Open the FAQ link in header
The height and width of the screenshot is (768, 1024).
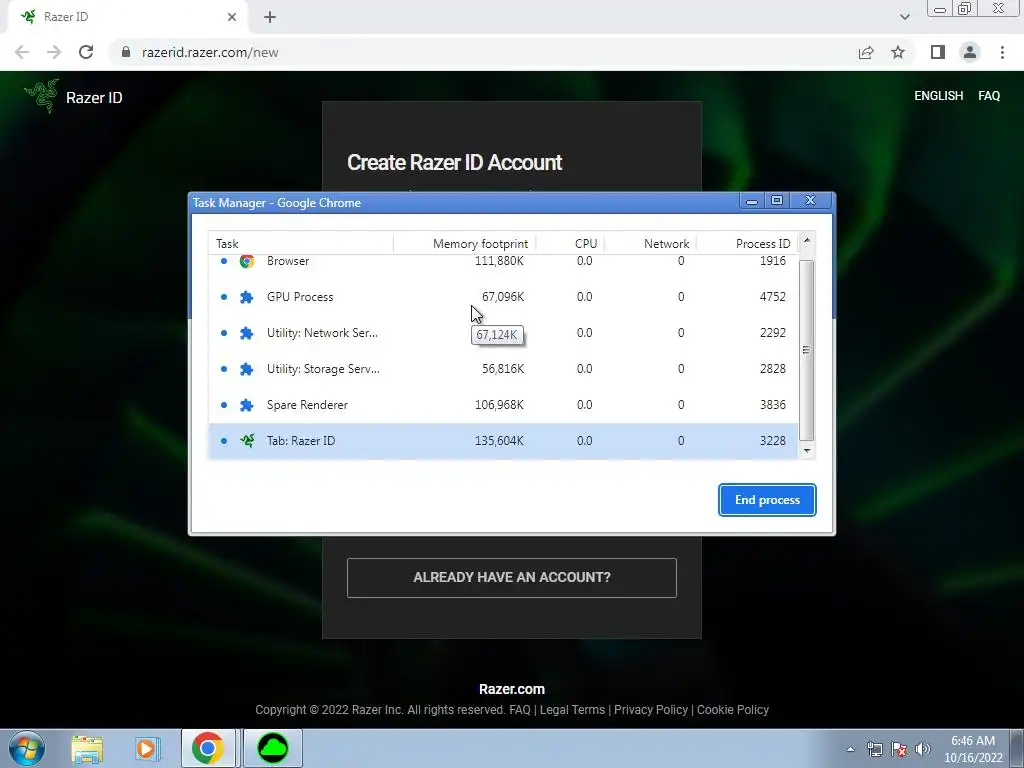[989, 96]
